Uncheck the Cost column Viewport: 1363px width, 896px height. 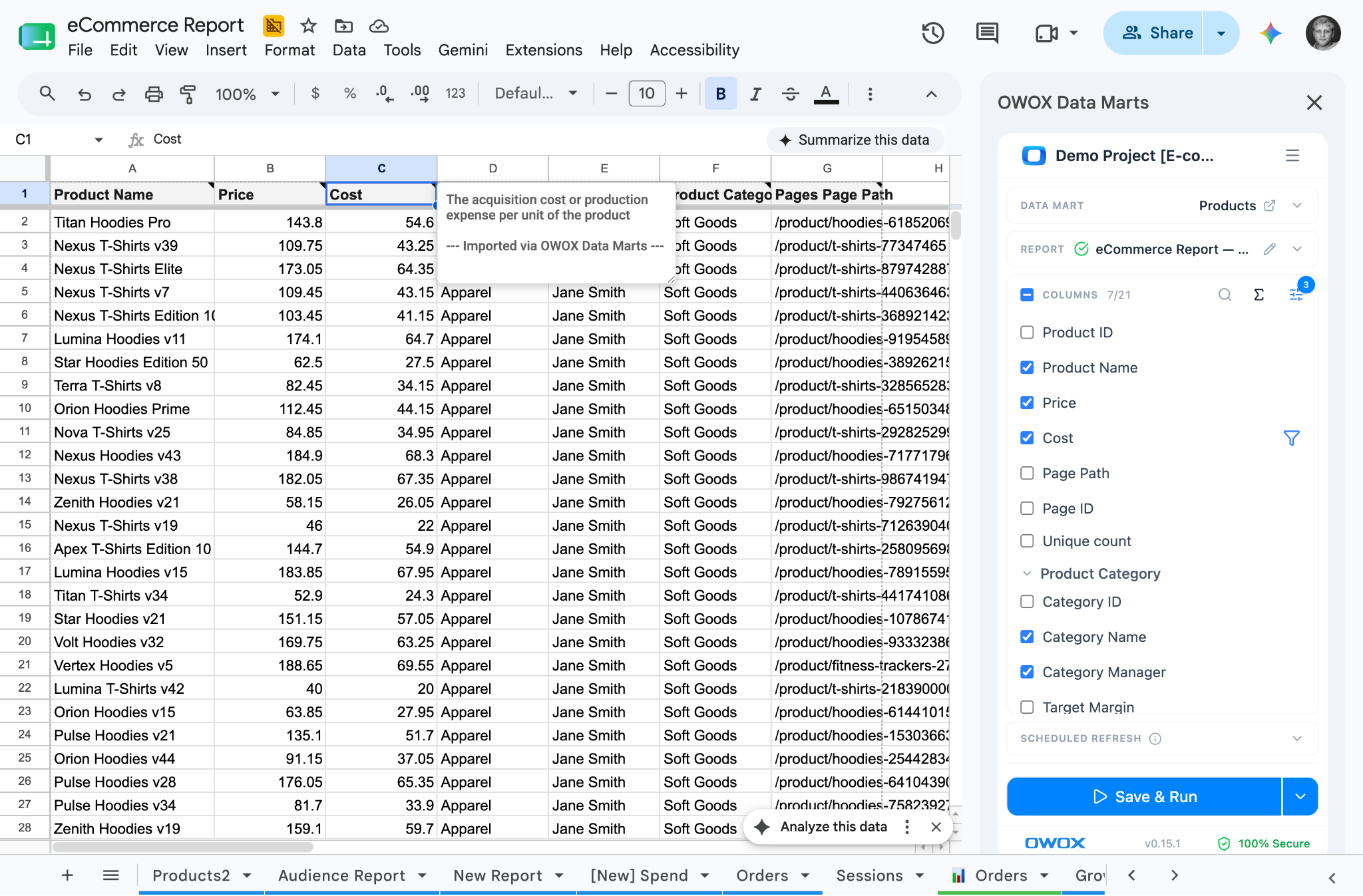[x=1027, y=438]
